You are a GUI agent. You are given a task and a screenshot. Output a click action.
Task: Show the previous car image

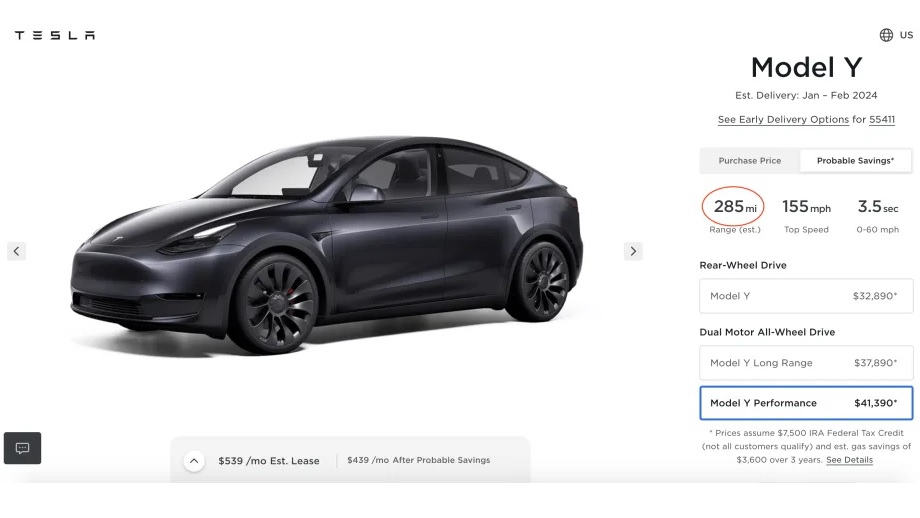[16, 251]
